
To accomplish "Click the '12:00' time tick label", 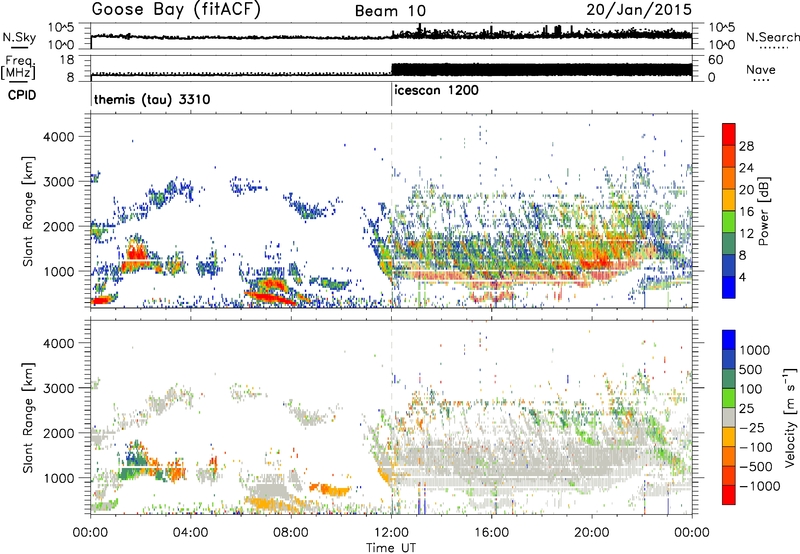I will (391, 533).
